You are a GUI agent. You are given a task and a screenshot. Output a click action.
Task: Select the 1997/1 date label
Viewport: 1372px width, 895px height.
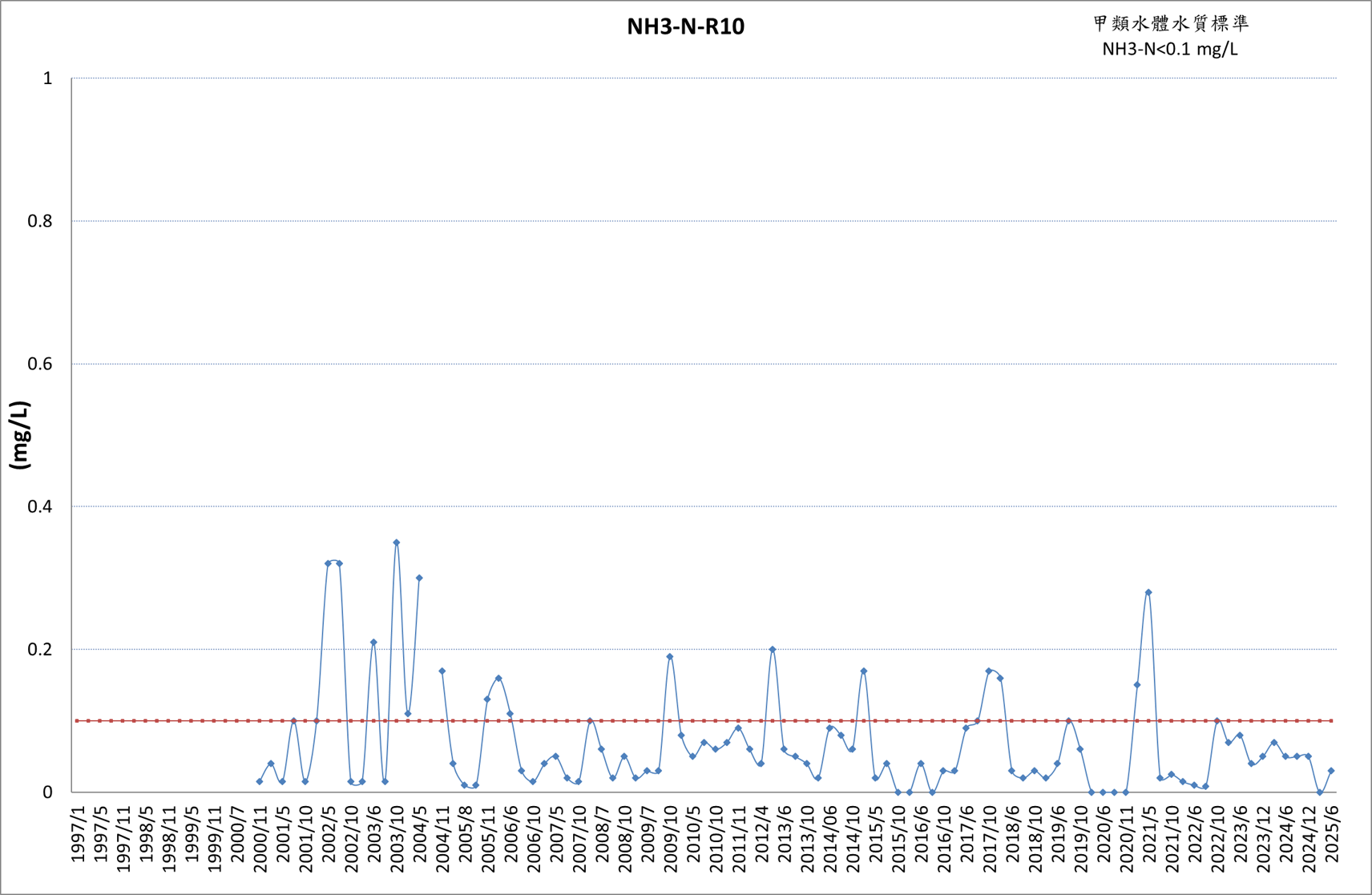point(78,835)
